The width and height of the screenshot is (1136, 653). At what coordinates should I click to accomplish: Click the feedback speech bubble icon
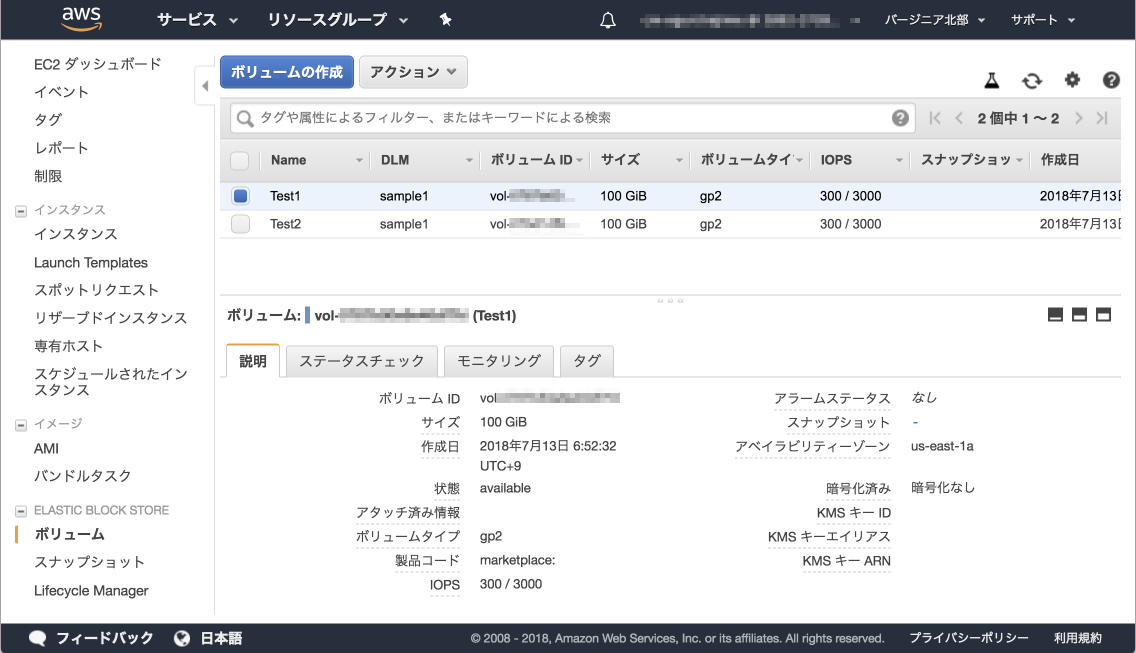[x=38, y=637]
